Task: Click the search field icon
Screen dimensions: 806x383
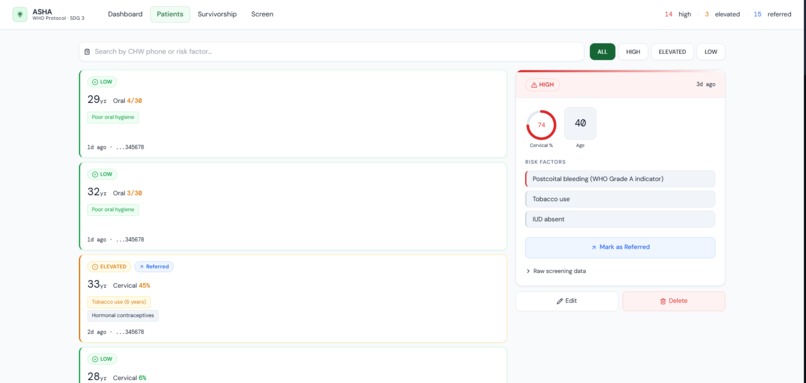Action: (x=87, y=52)
